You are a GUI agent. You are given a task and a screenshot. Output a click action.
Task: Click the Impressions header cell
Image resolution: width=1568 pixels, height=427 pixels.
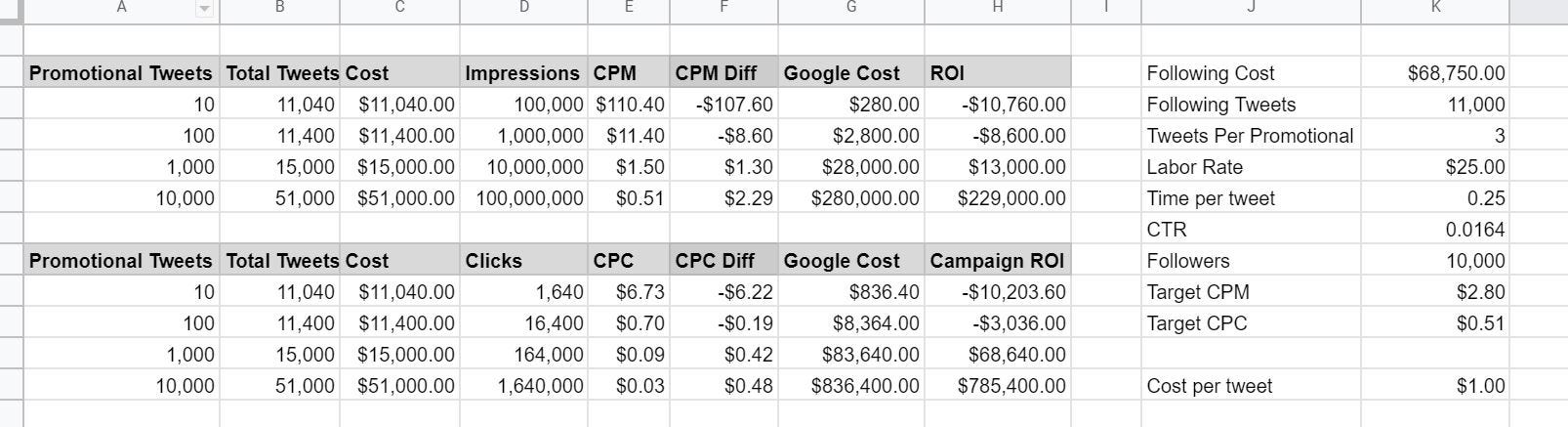tap(522, 73)
